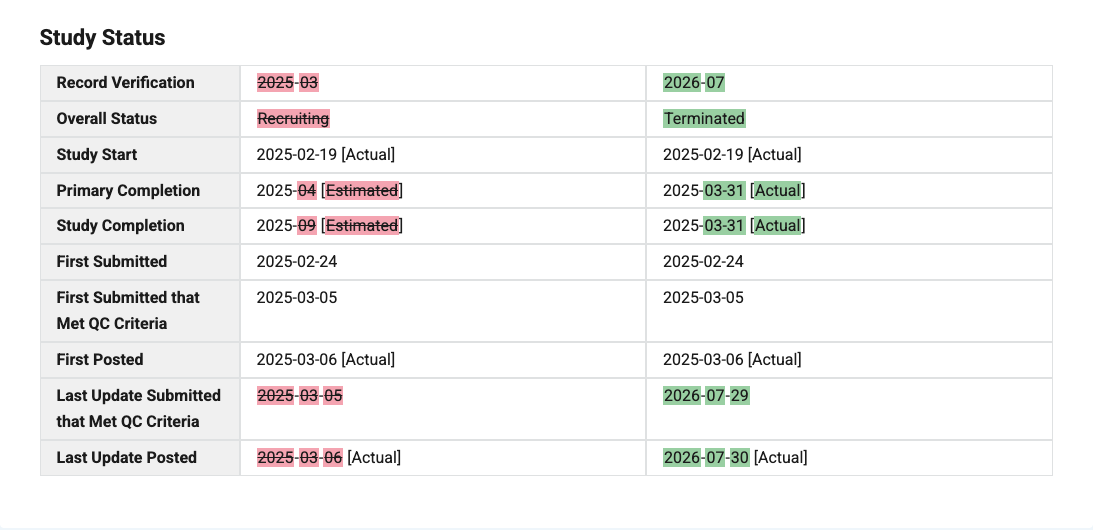Click the First Posted row label
Screen dimensions: 1093x530
[x=100, y=360]
